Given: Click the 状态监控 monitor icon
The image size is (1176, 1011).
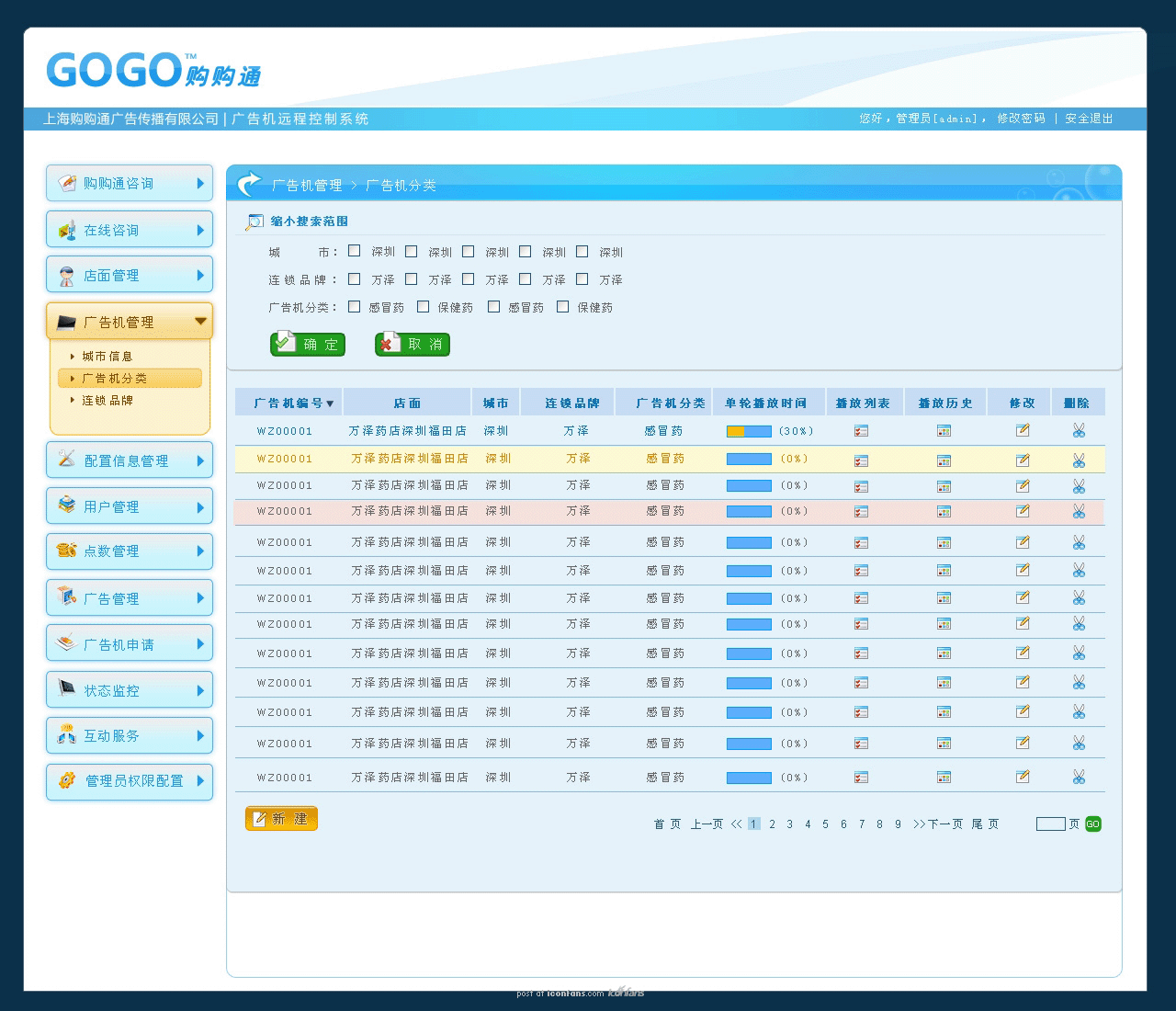Looking at the screenshot, I should [x=67, y=688].
